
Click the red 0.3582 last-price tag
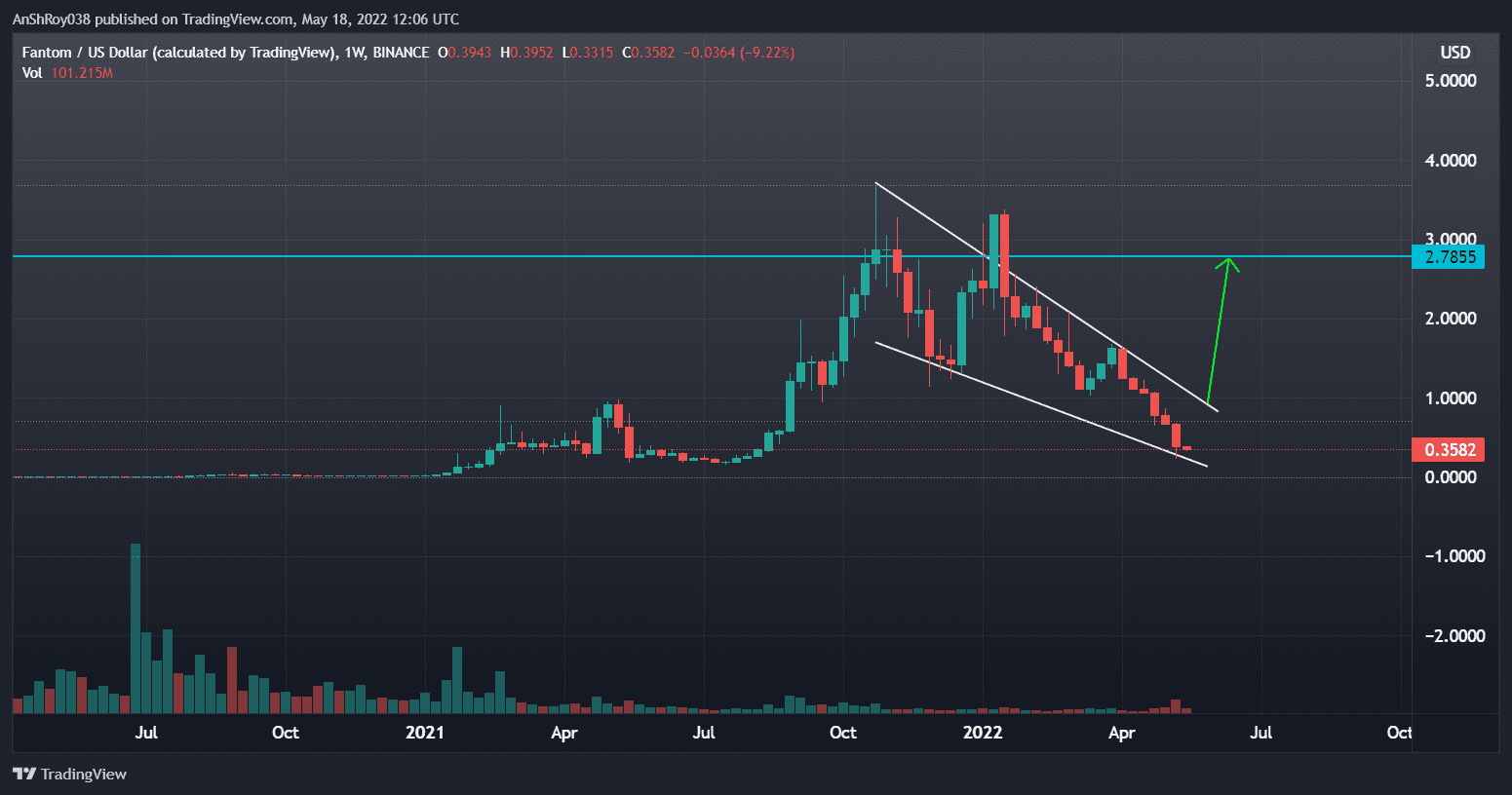click(1447, 449)
